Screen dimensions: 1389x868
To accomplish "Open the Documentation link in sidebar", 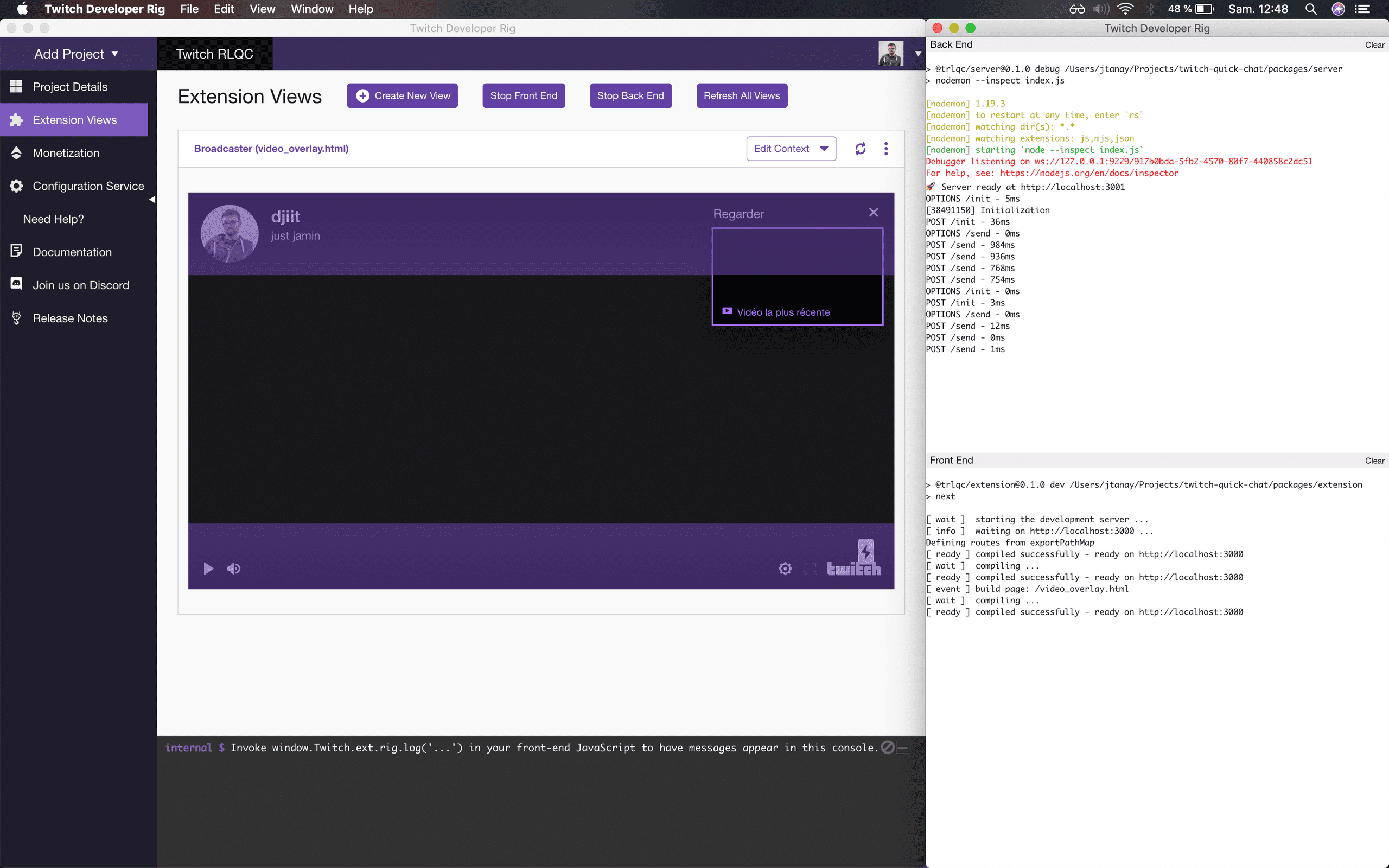I will pyautogui.click(x=73, y=252).
